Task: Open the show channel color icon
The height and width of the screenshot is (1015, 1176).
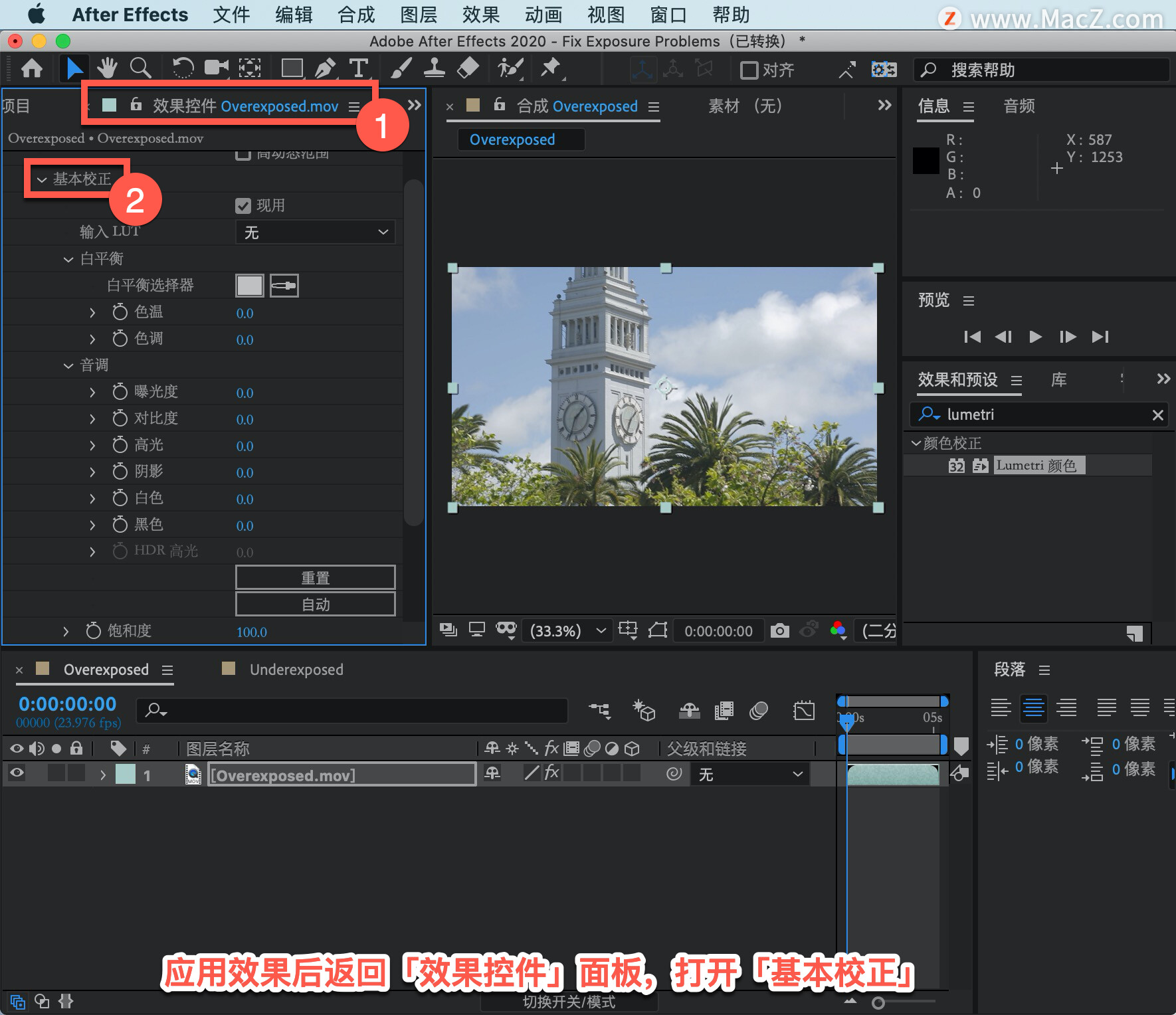Action: pos(838,630)
